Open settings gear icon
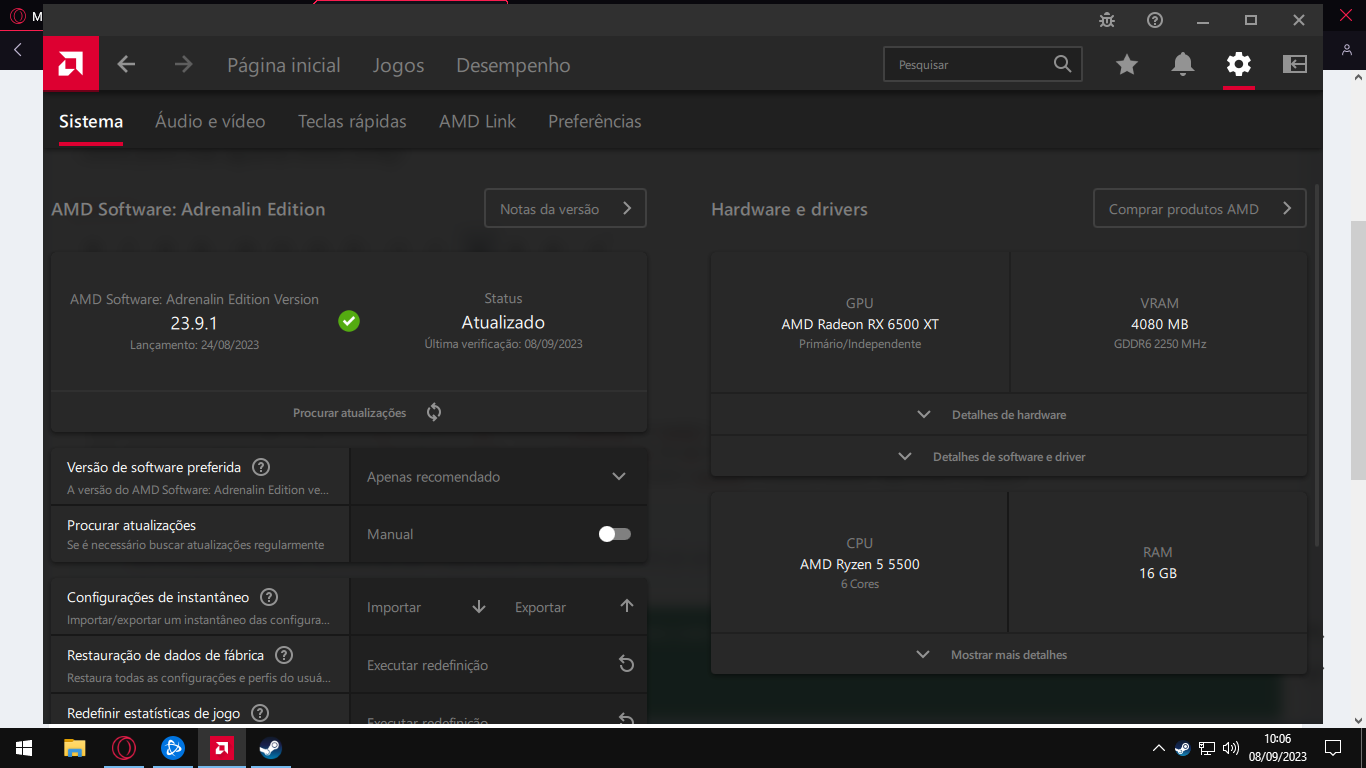 pos(1239,64)
